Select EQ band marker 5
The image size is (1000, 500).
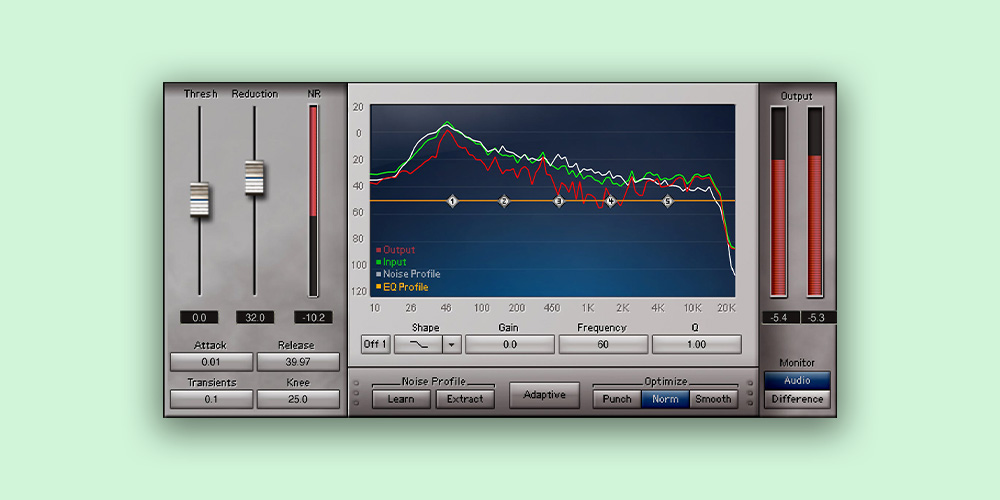(668, 201)
